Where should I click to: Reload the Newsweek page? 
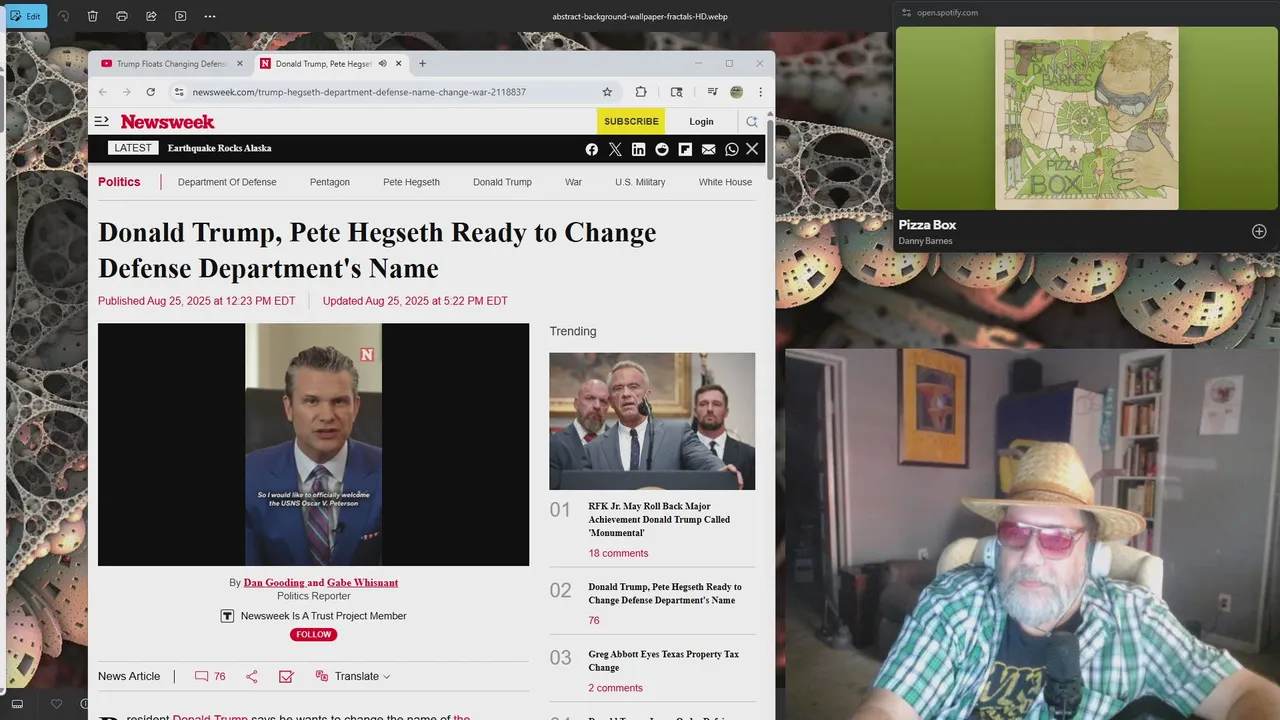pyautogui.click(x=150, y=92)
